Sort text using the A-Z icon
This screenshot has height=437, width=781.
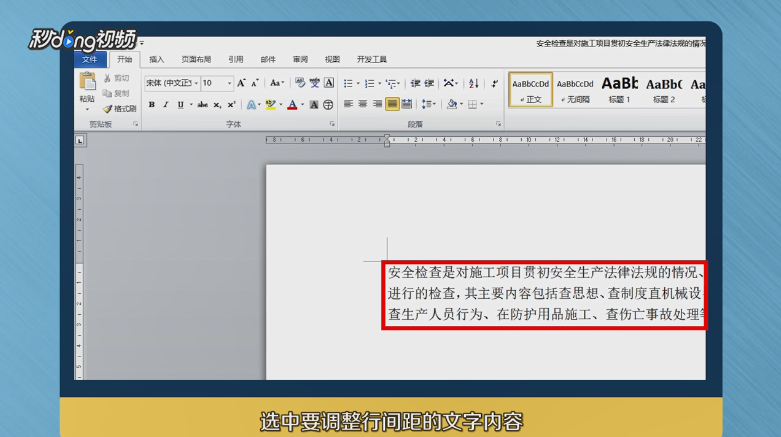(474, 83)
